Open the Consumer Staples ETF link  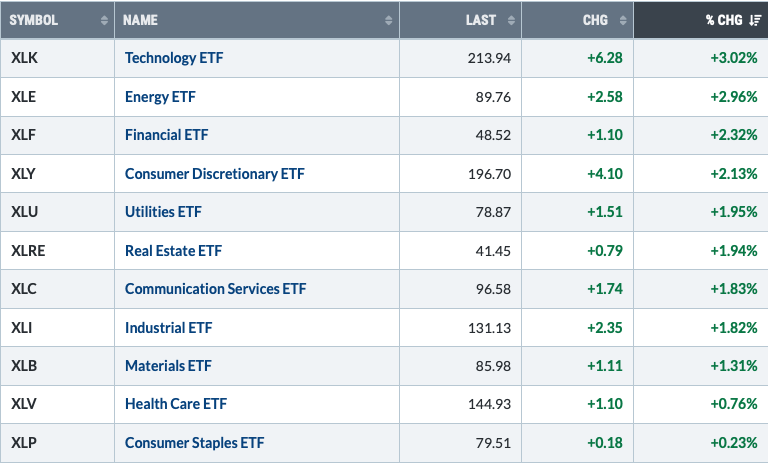click(194, 443)
